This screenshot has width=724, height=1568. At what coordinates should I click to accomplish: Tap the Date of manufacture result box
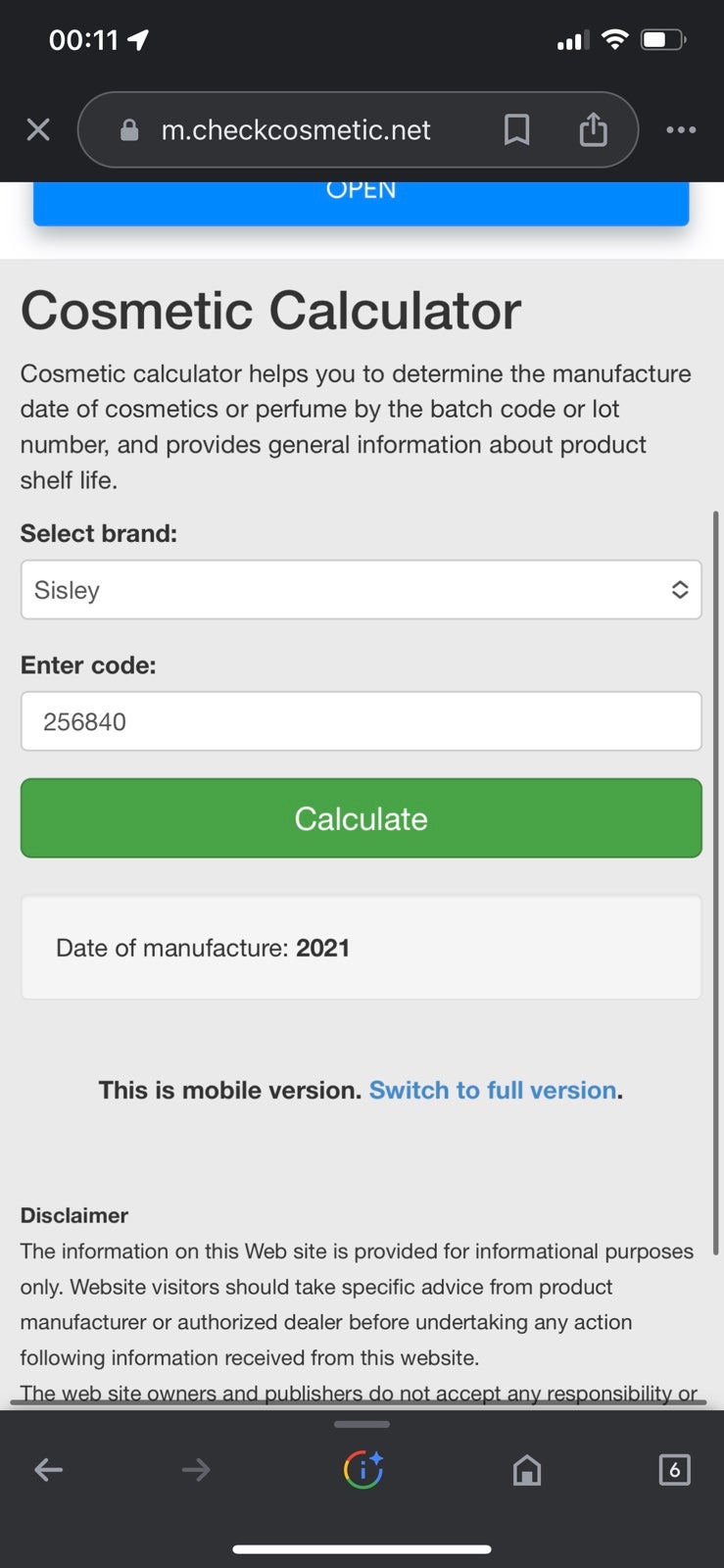pyautogui.click(x=362, y=948)
